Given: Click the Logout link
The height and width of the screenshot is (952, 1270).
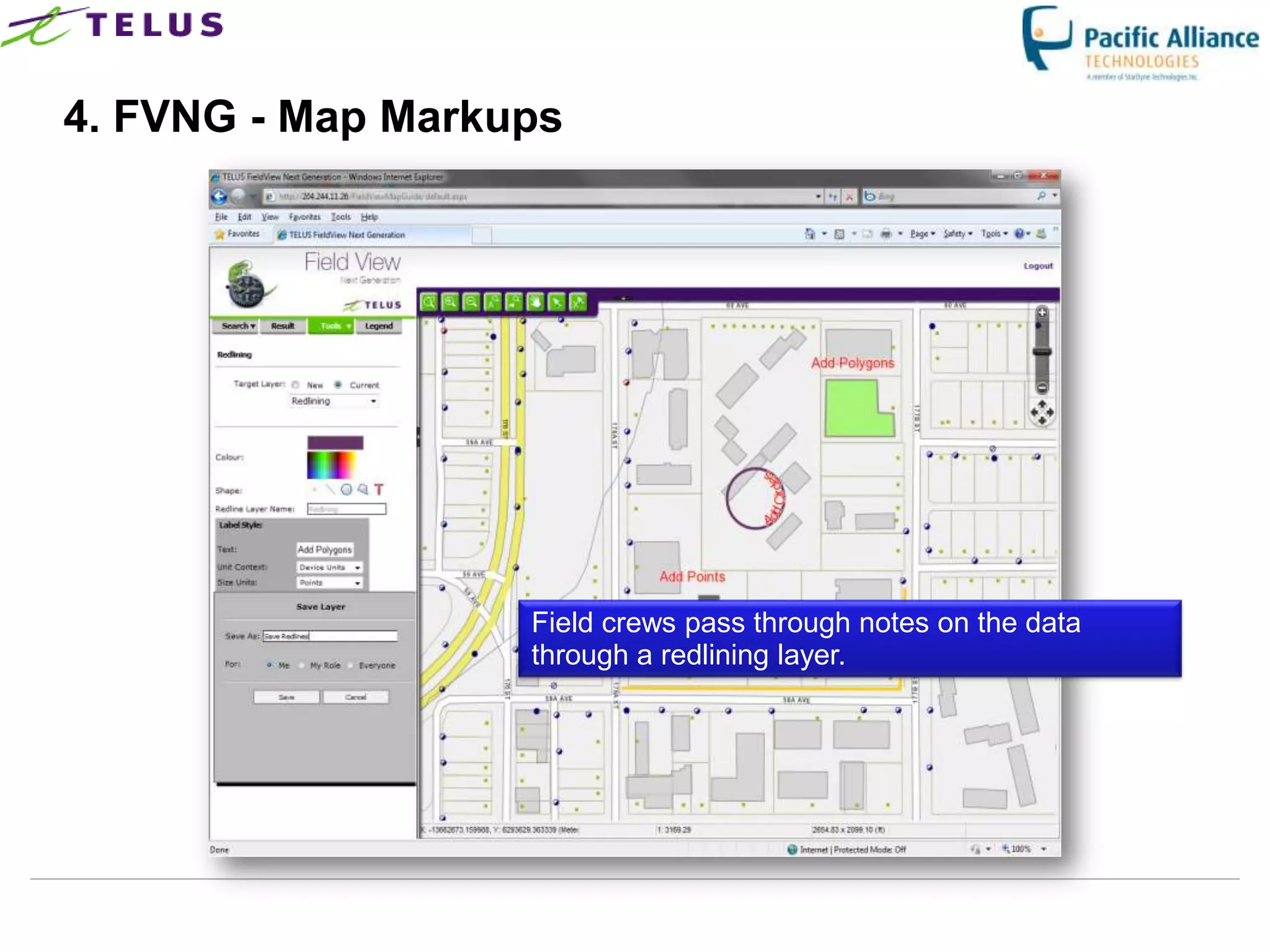Looking at the screenshot, I should click(x=1038, y=266).
